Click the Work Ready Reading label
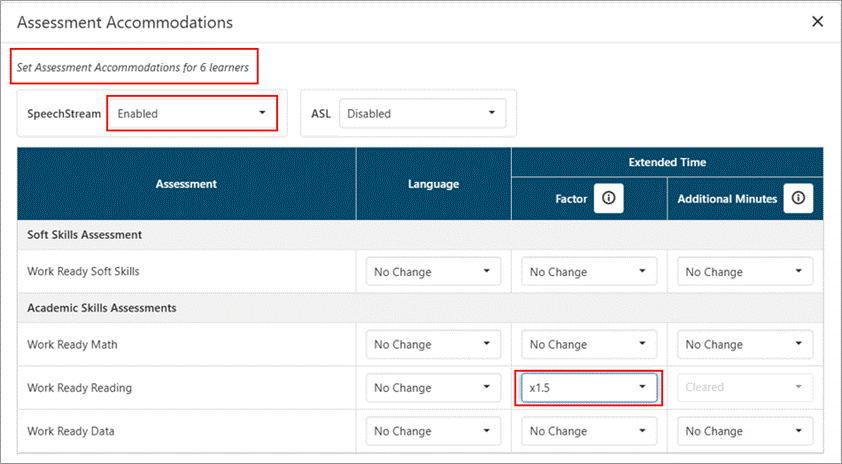The height and width of the screenshot is (464, 842). (x=79, y=388)
